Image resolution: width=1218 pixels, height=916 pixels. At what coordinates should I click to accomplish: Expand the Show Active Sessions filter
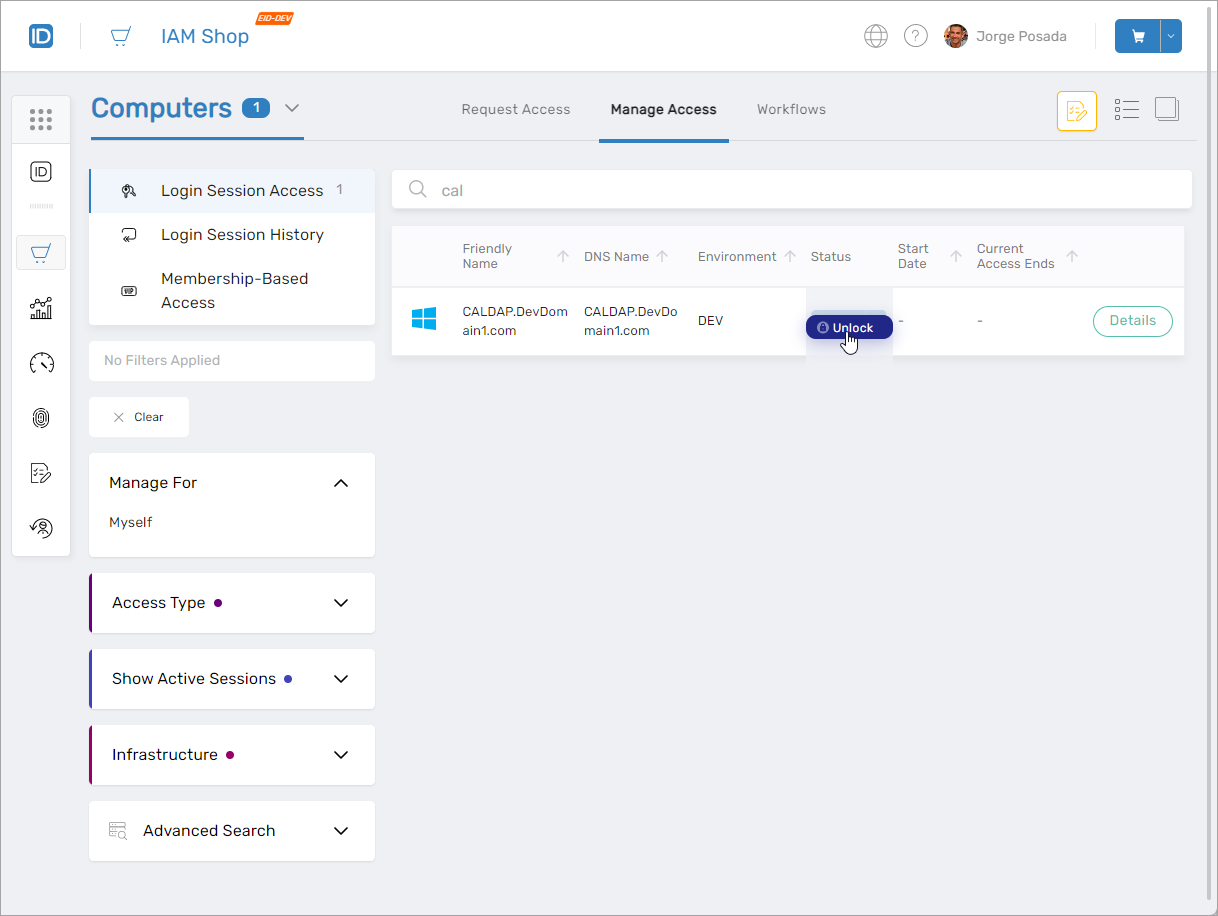[x=340, y=679]
